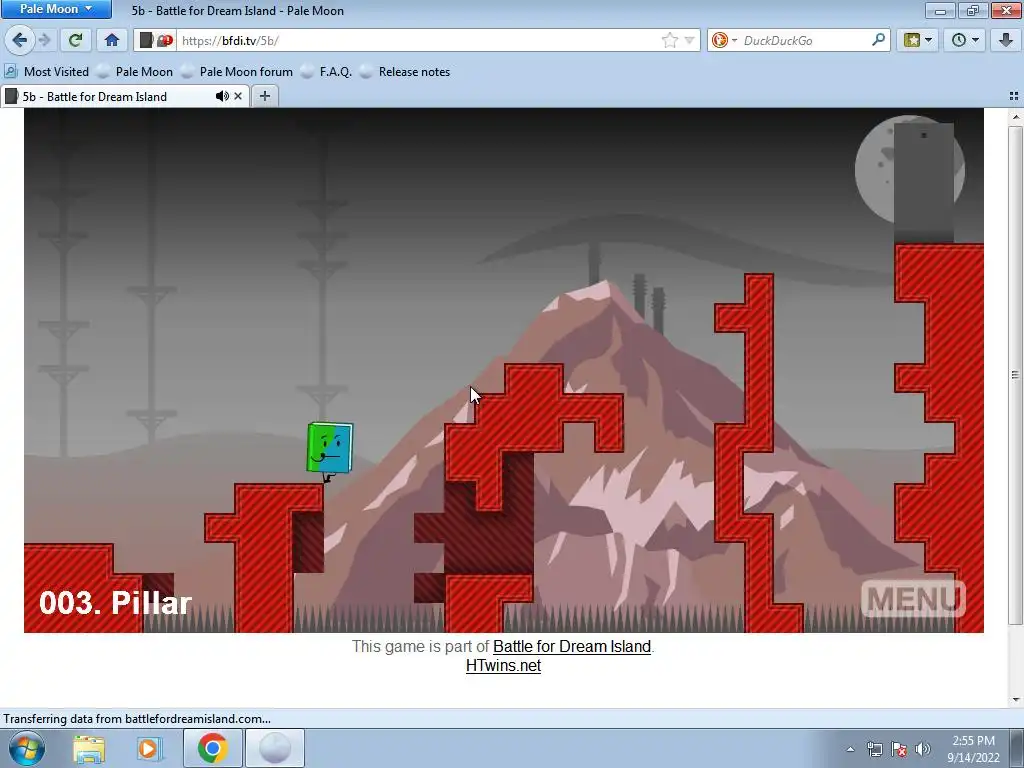
Task: Bookmark this page with the star icon
Action: [x=669, y=40]
